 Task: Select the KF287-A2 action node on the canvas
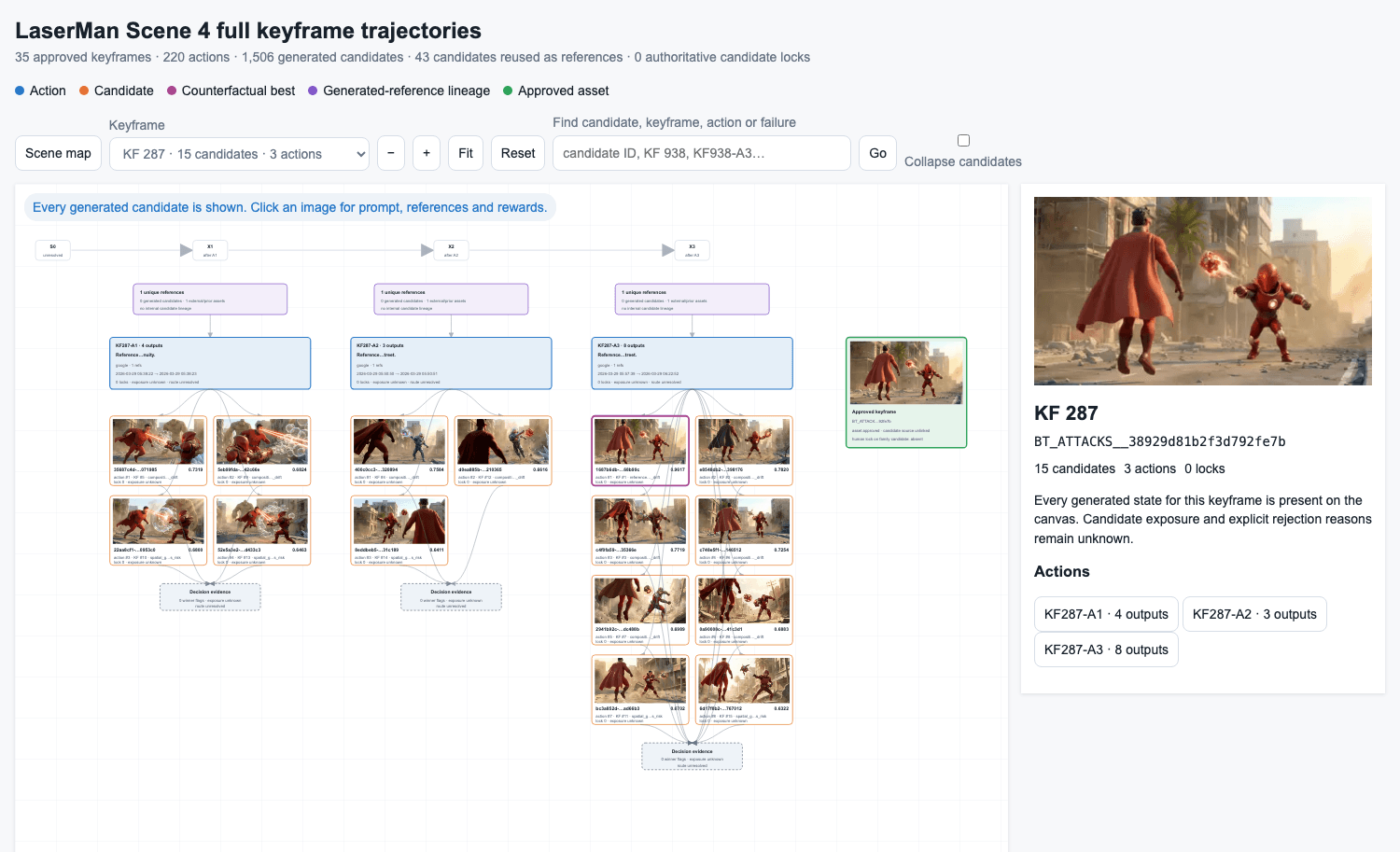tap(451, 363)
